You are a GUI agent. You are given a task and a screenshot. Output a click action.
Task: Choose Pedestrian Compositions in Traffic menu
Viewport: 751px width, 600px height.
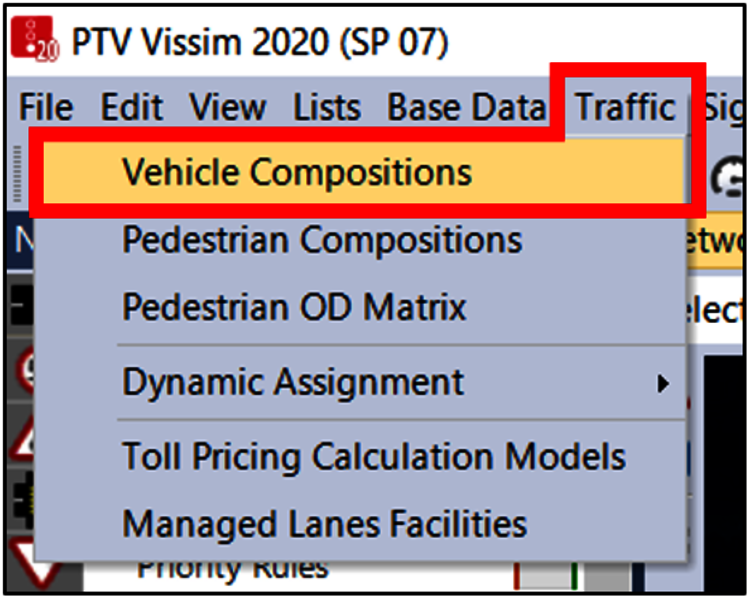click(322, 240)
